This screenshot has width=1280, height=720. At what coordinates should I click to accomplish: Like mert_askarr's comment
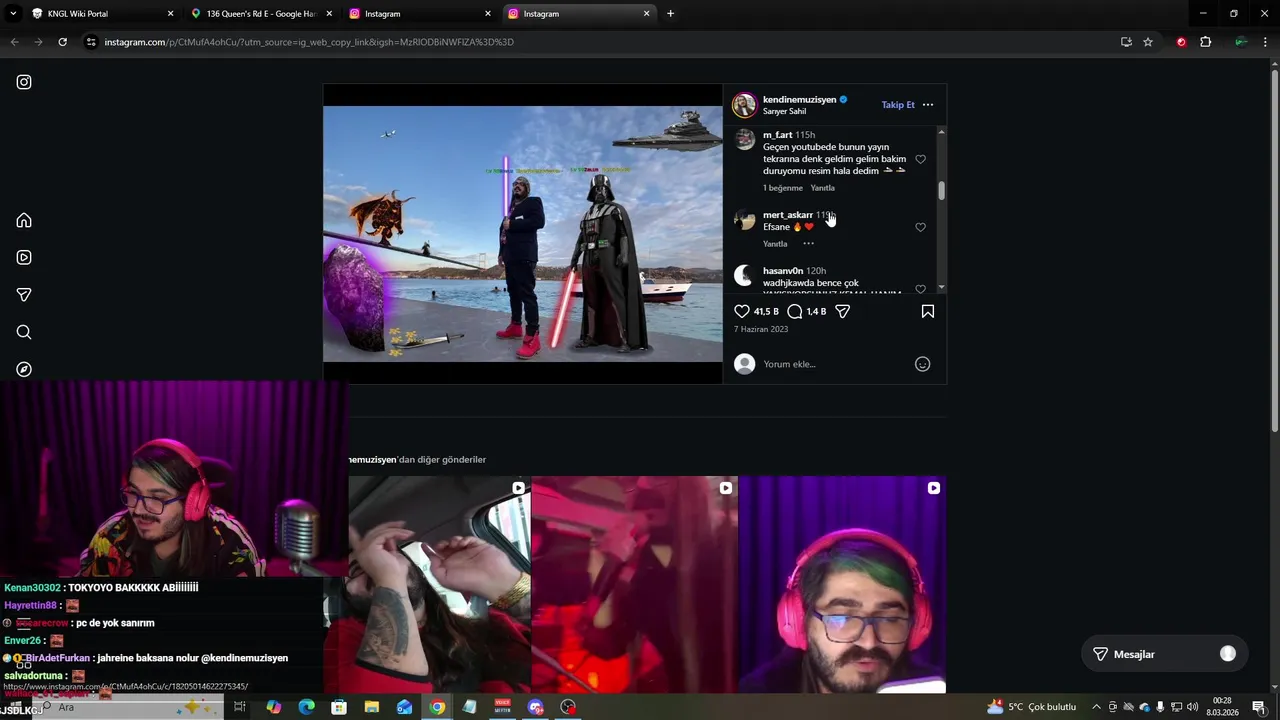coord(921,227)
